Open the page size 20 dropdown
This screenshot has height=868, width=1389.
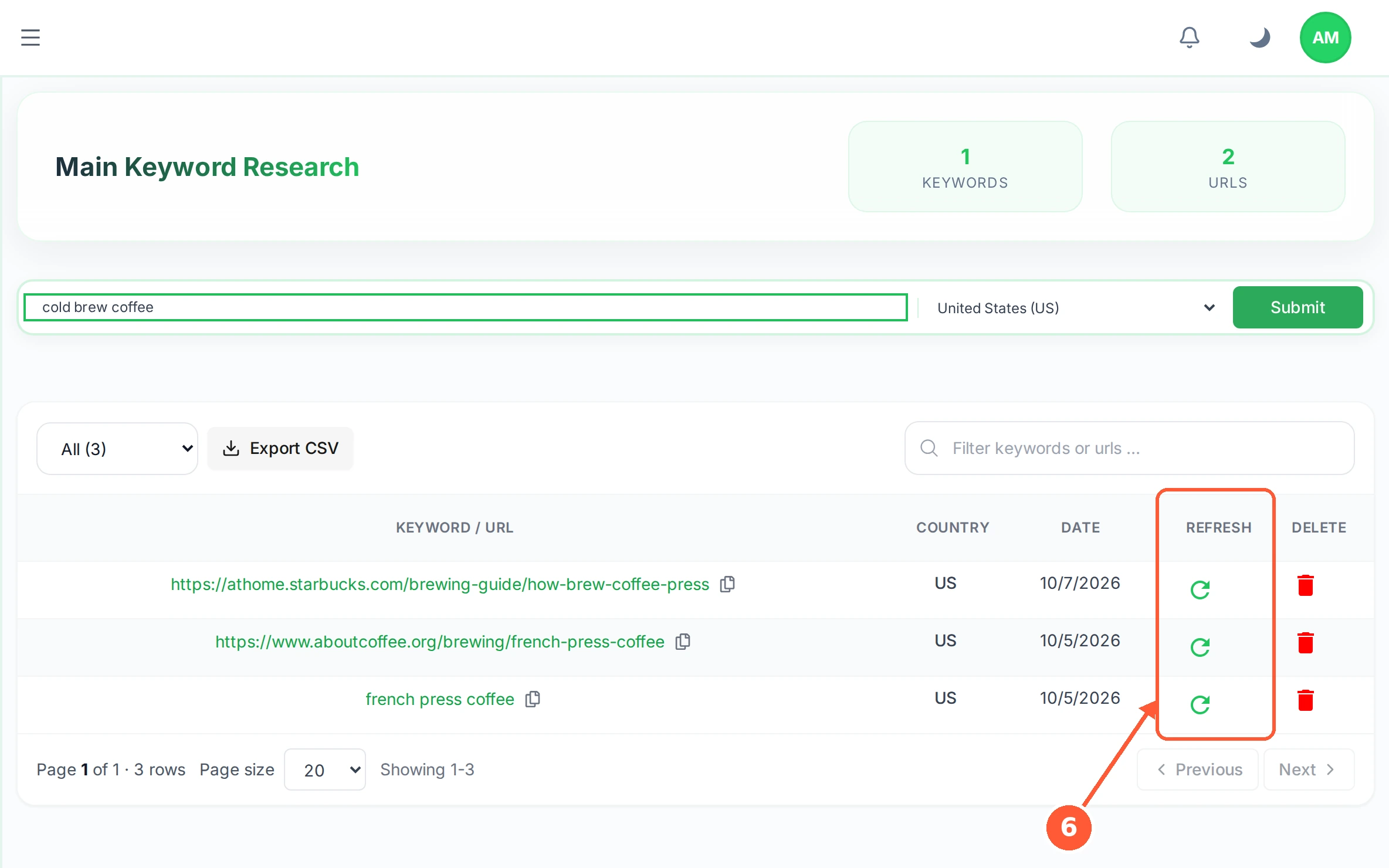pos(325,769)
